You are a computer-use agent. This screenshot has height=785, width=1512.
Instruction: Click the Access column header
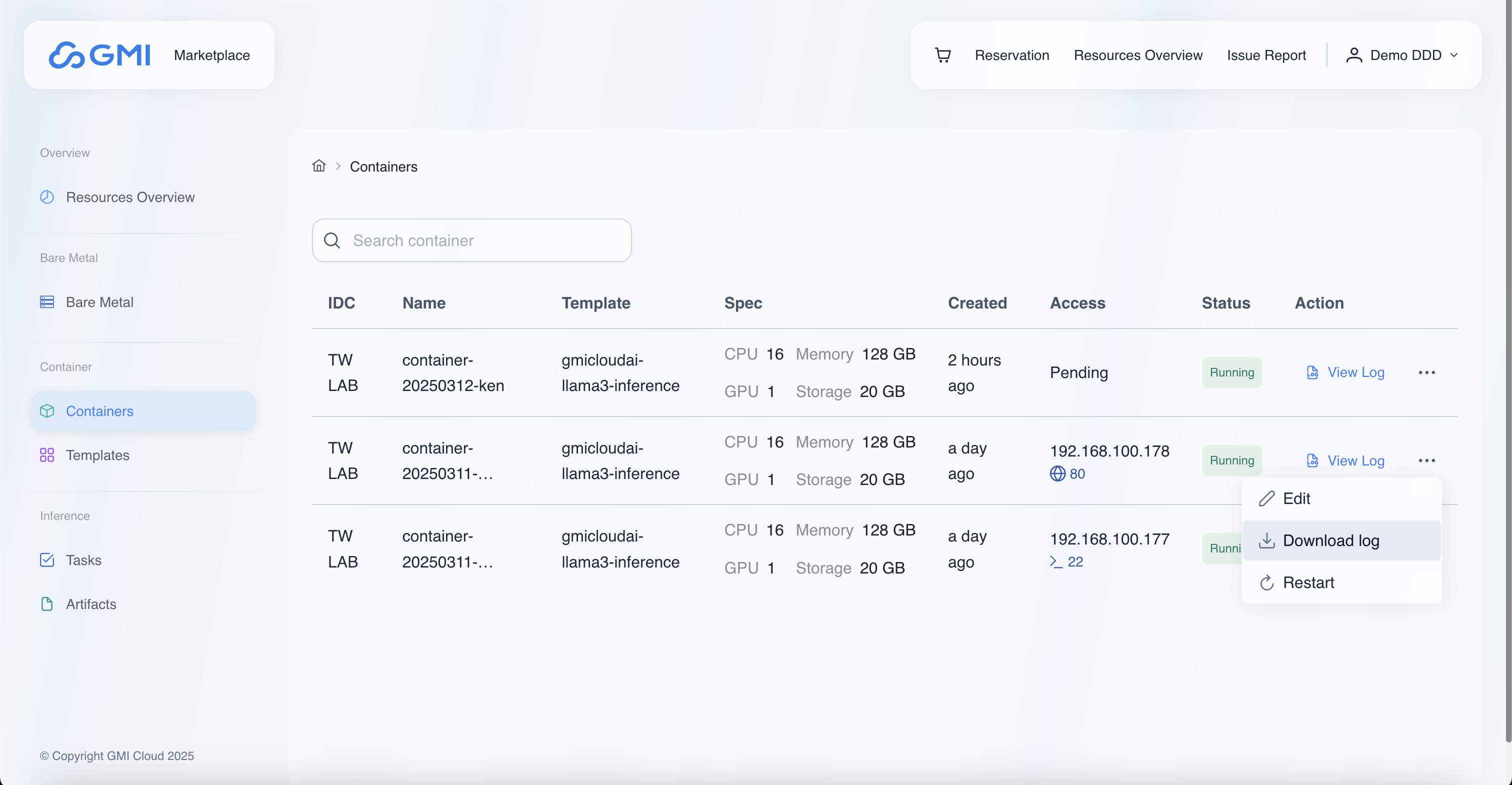pyautogui.click(x=1077, y=302)
